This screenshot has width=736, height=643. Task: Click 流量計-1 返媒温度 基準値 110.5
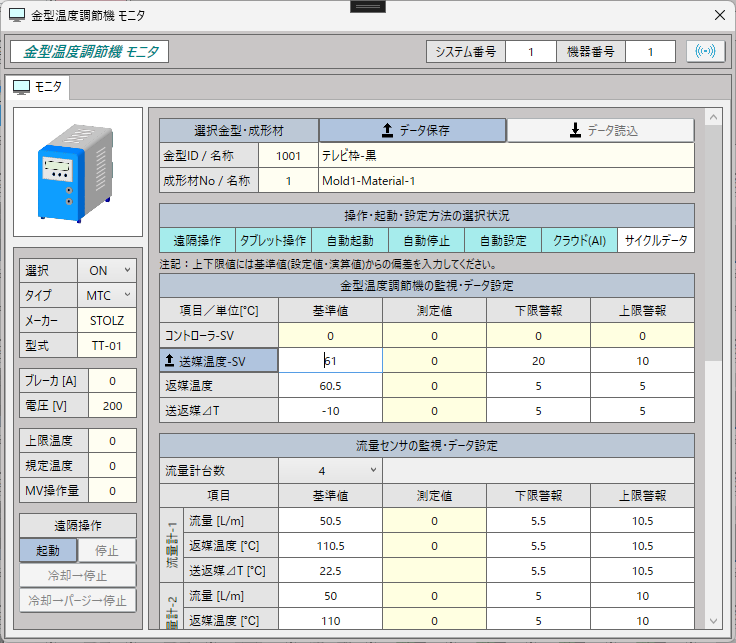point(330,546)
